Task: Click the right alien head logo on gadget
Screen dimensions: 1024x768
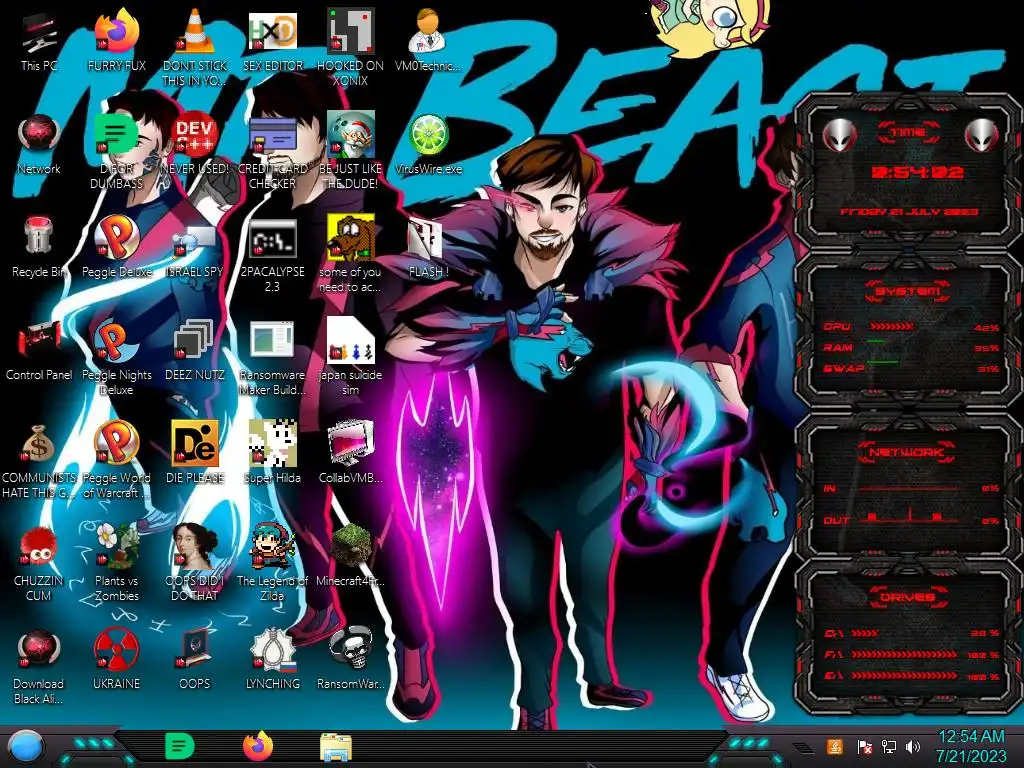Action: [981, 135]
